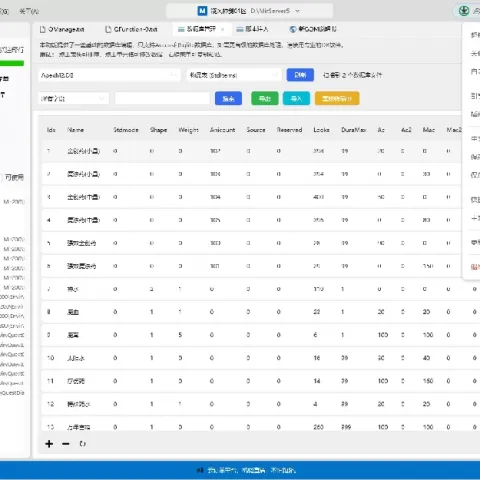The image size is (480, 480).
Task: Click the Weight column header
Action: pyautogui.click(x=188, y=130)
